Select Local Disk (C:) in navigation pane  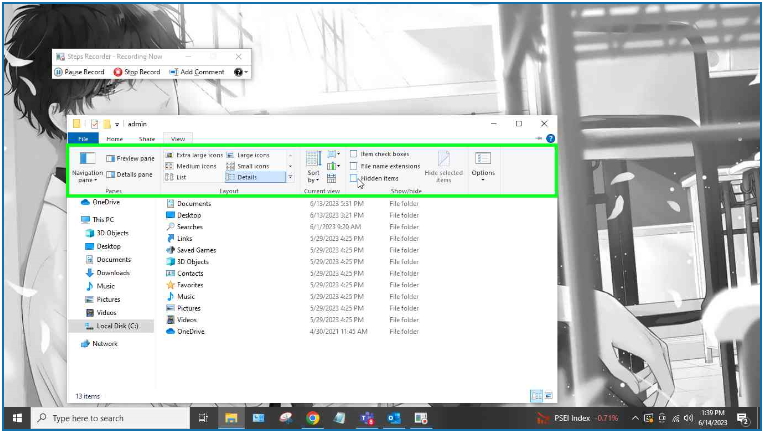(x=112, y=326)
